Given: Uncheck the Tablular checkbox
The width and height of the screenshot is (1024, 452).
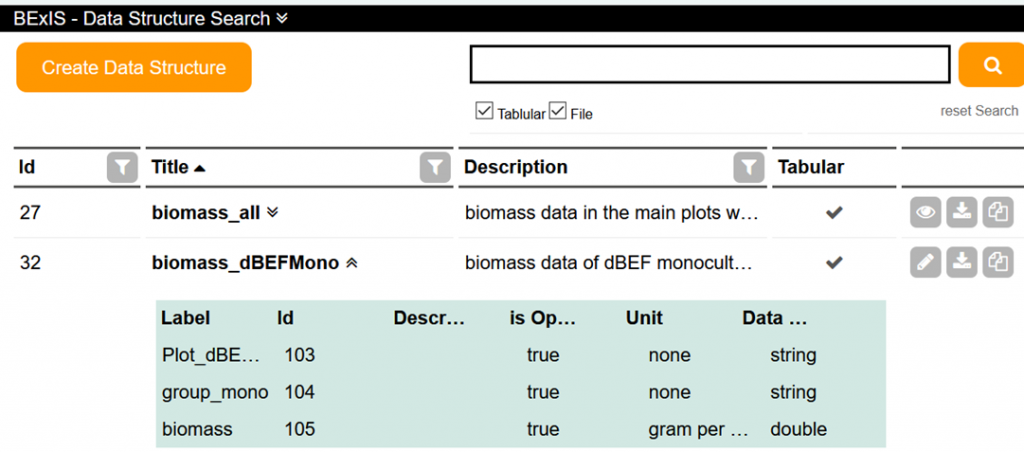Looking at the screenshot, I should (484, 111).
